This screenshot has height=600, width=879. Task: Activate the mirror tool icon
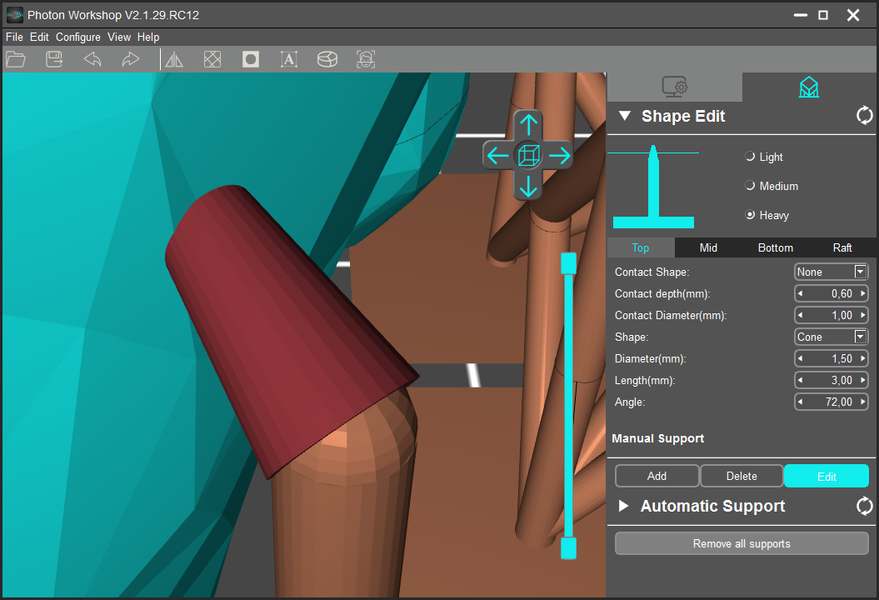(x=174, y=59)
